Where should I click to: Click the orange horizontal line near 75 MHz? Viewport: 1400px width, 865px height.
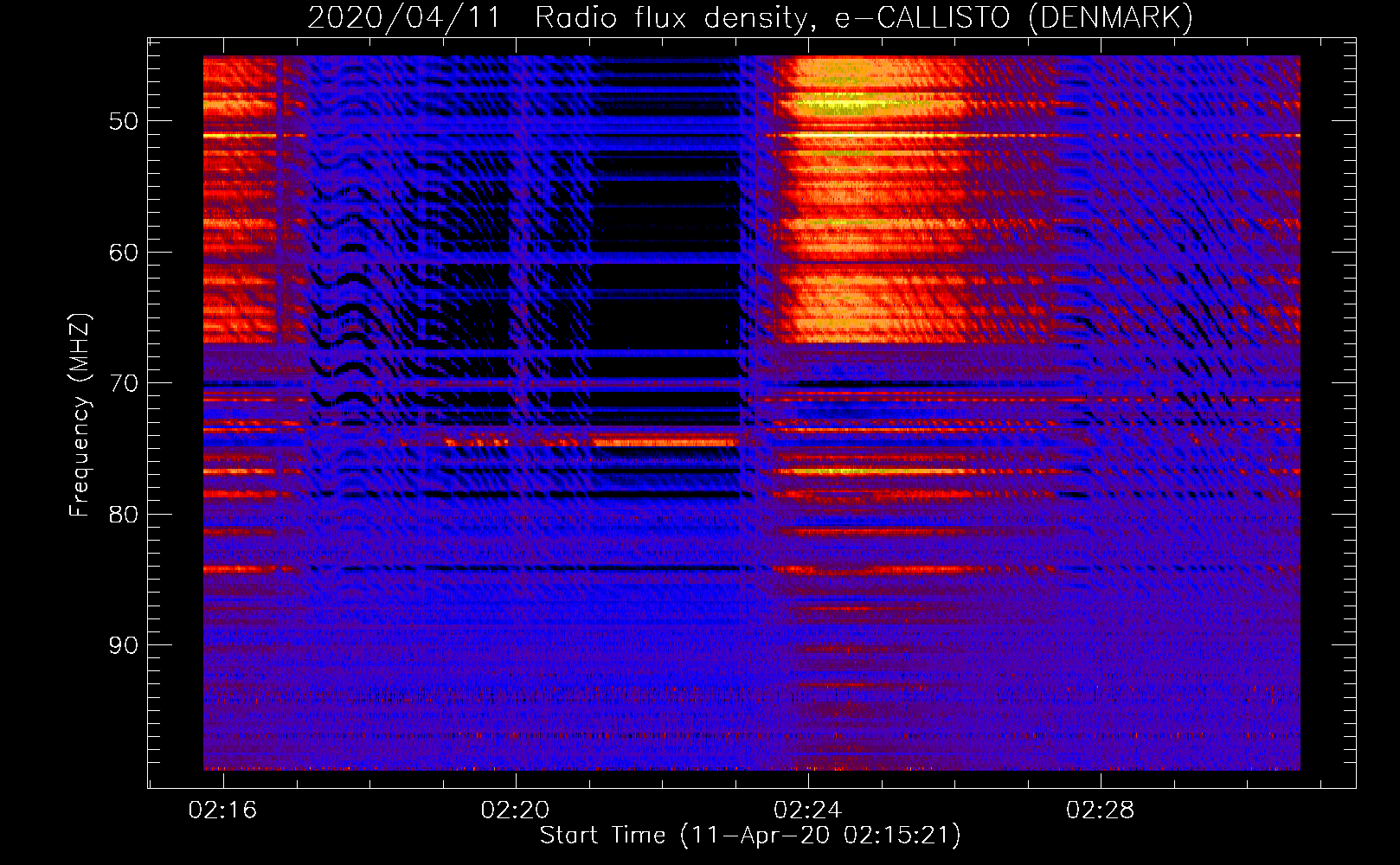click(666, 442)
